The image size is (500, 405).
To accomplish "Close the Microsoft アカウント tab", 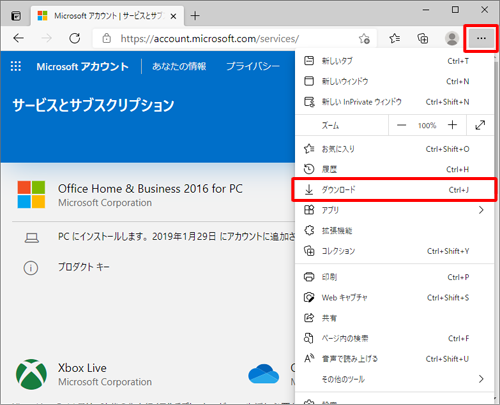I will click(173, 16).
